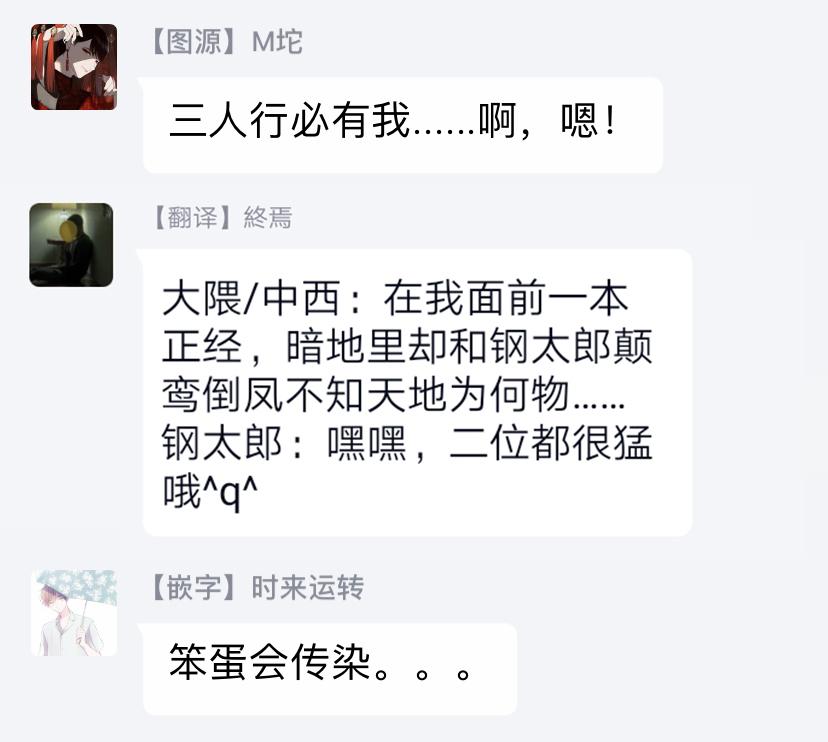Click the text 钢太郎：嘿嘿 in message

284,443
